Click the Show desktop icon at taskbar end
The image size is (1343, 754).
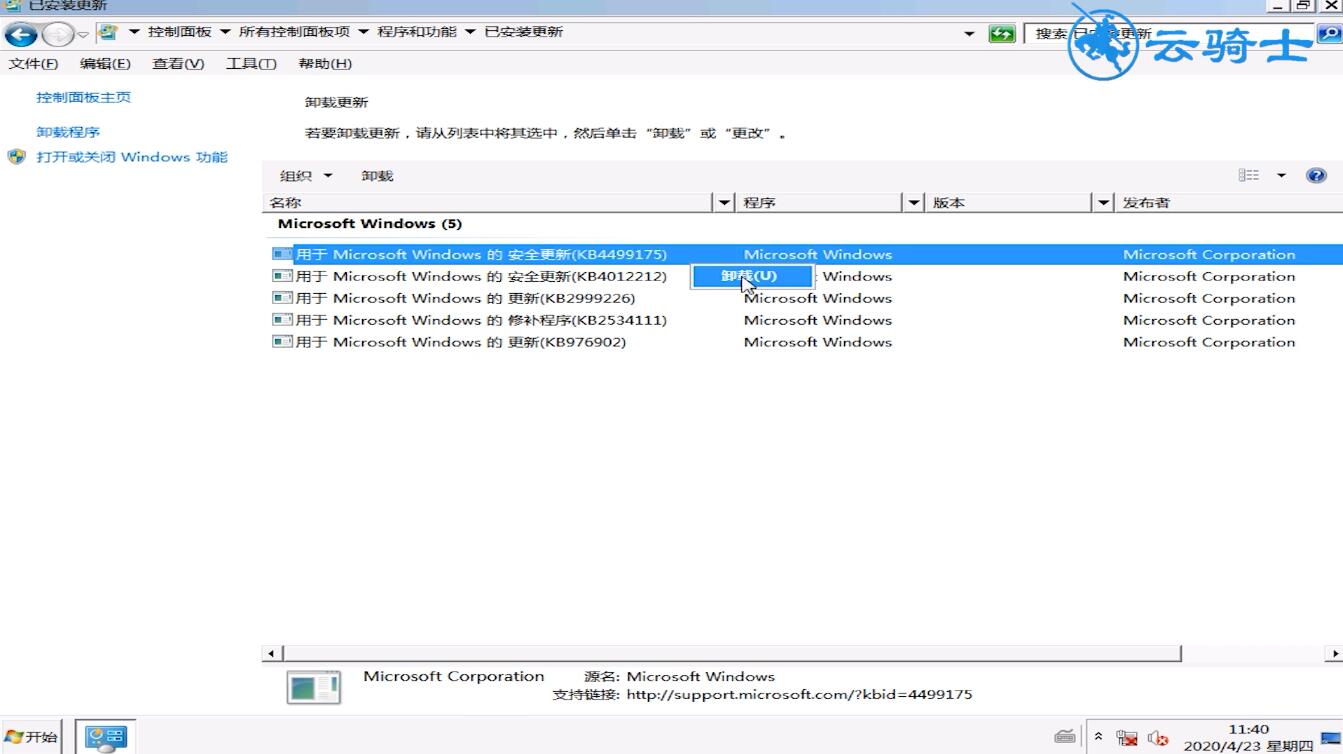[x=1332, y=738]
